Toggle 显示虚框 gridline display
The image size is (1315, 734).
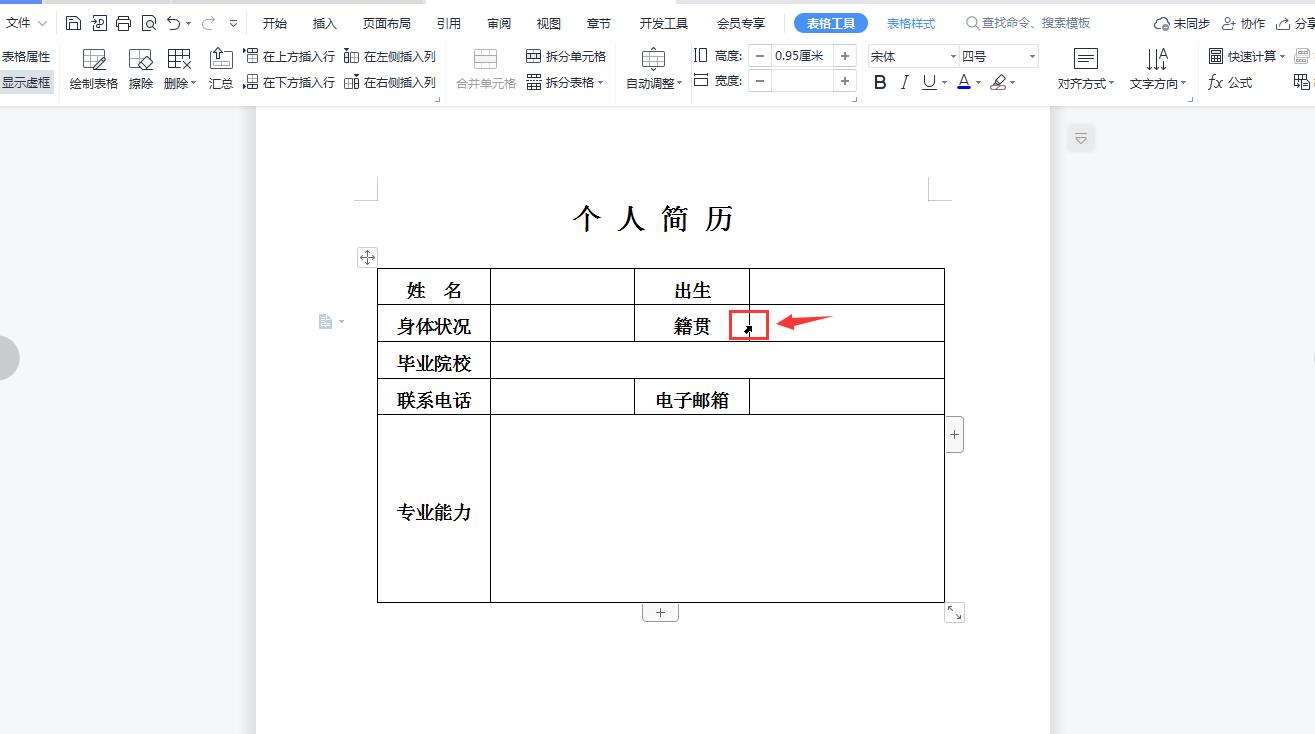(26, 83)
